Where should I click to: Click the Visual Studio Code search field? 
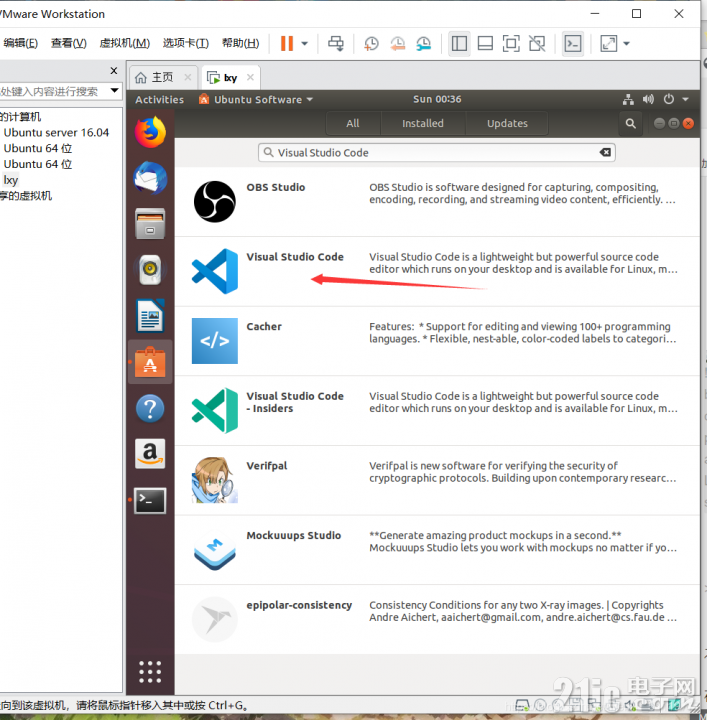point(437,152)
